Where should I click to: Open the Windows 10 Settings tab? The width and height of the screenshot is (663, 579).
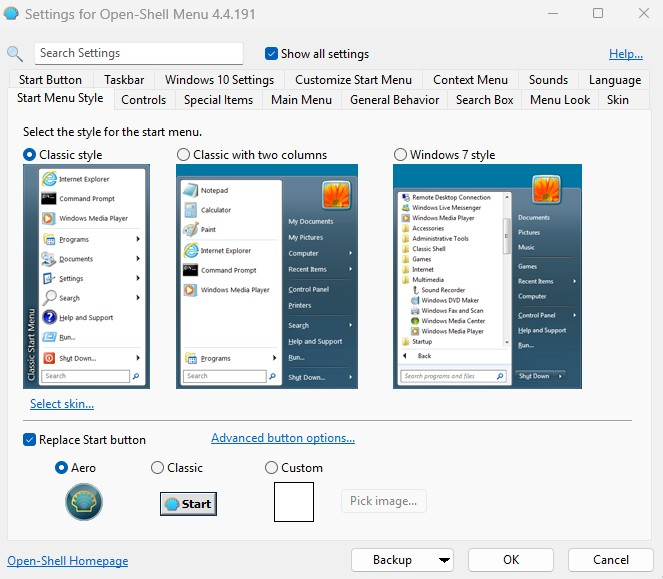click(219, 80)
